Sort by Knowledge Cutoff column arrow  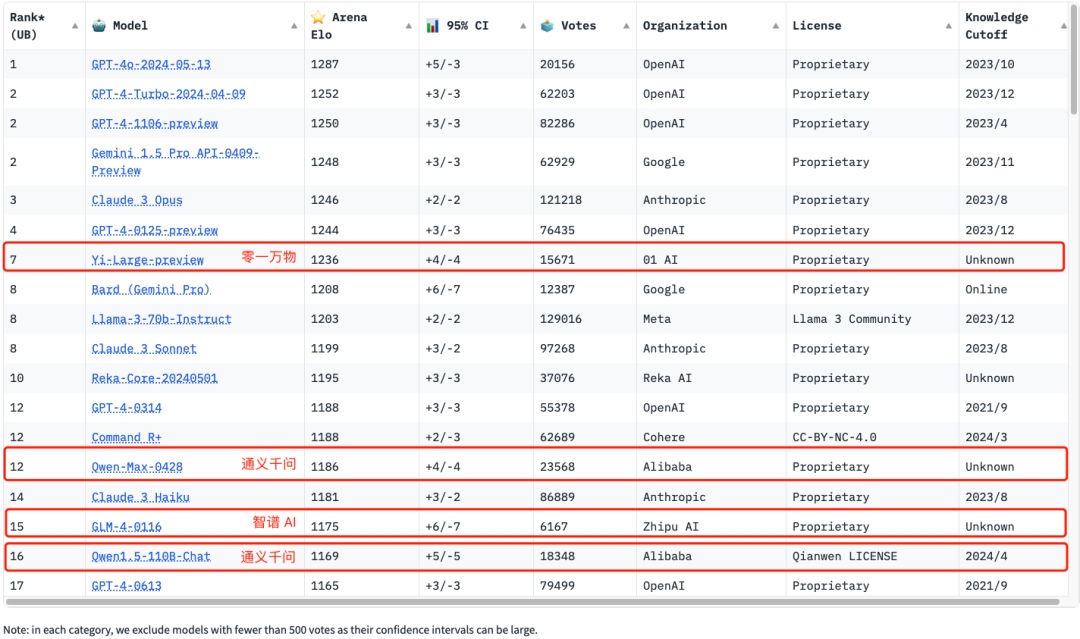point(1063,26)
